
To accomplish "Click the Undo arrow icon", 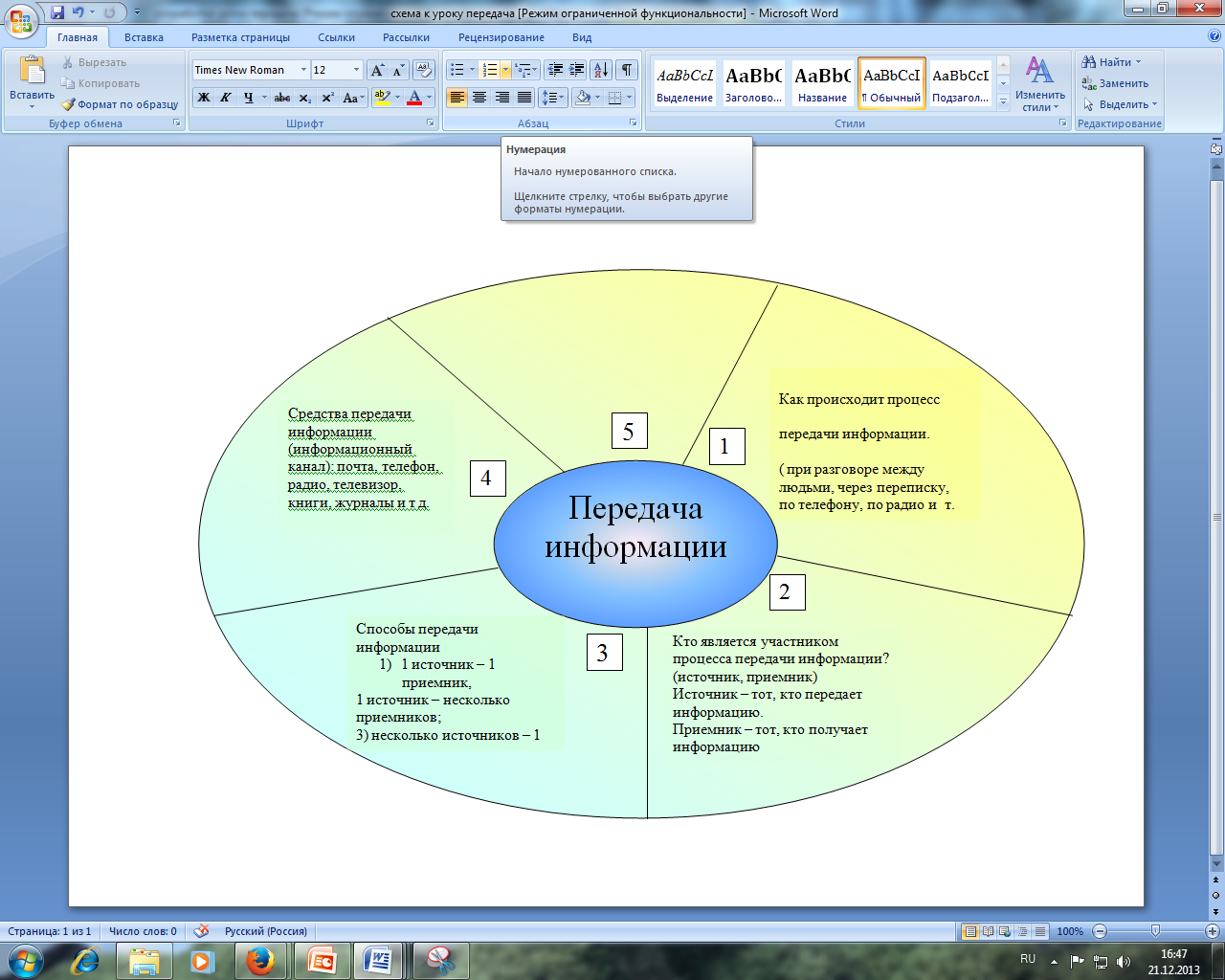I will 78,12.
